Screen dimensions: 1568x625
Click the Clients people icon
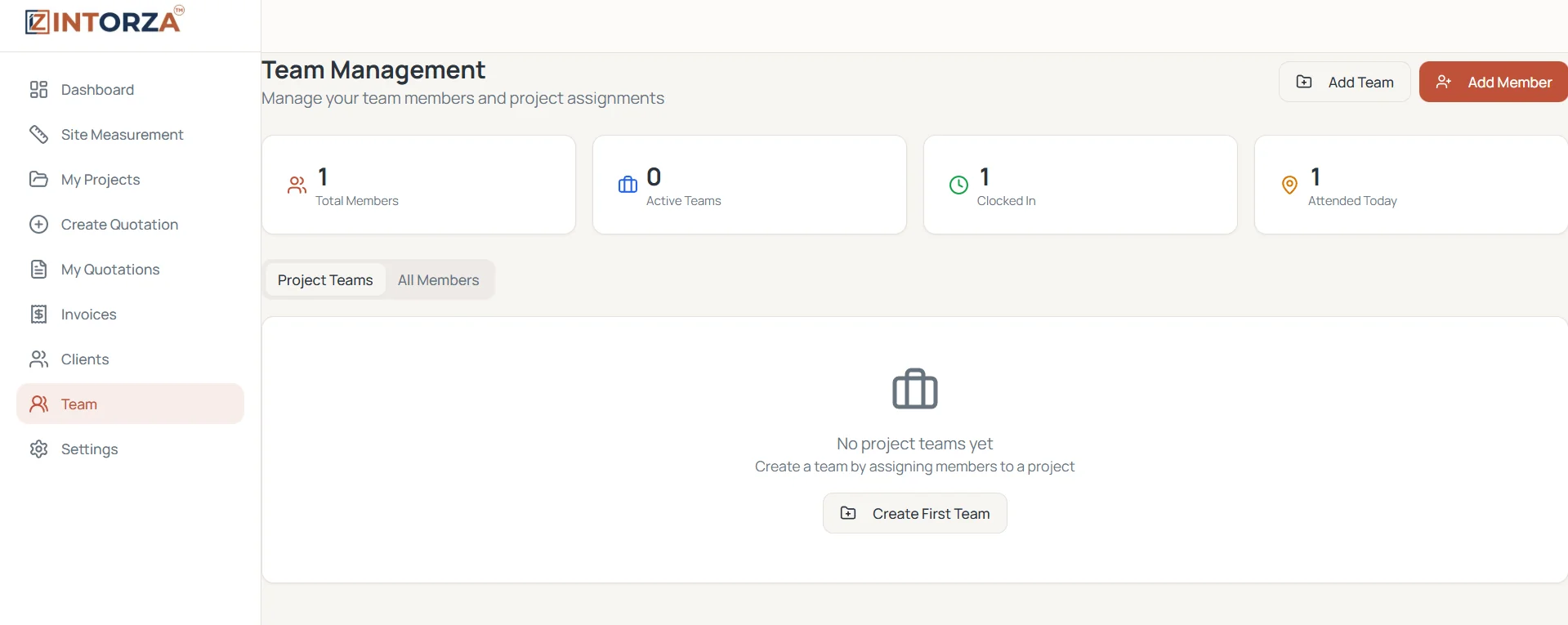(x=38, y=359)
